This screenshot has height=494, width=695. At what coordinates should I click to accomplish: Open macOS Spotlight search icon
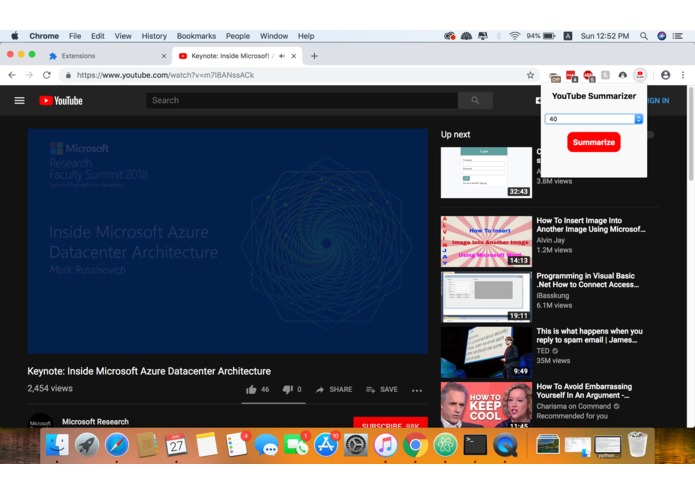coord(644,36)
